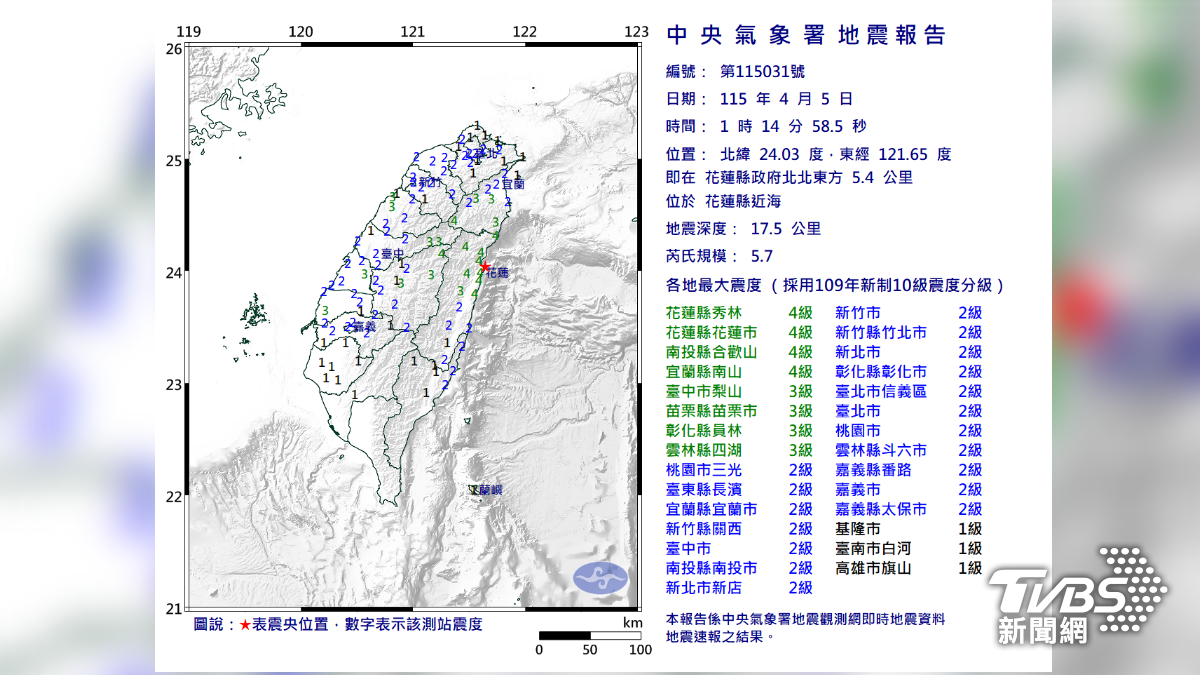
Task: Select the 花蓮縣秀林 4級 intensity entry
Action: pos(739,312)
